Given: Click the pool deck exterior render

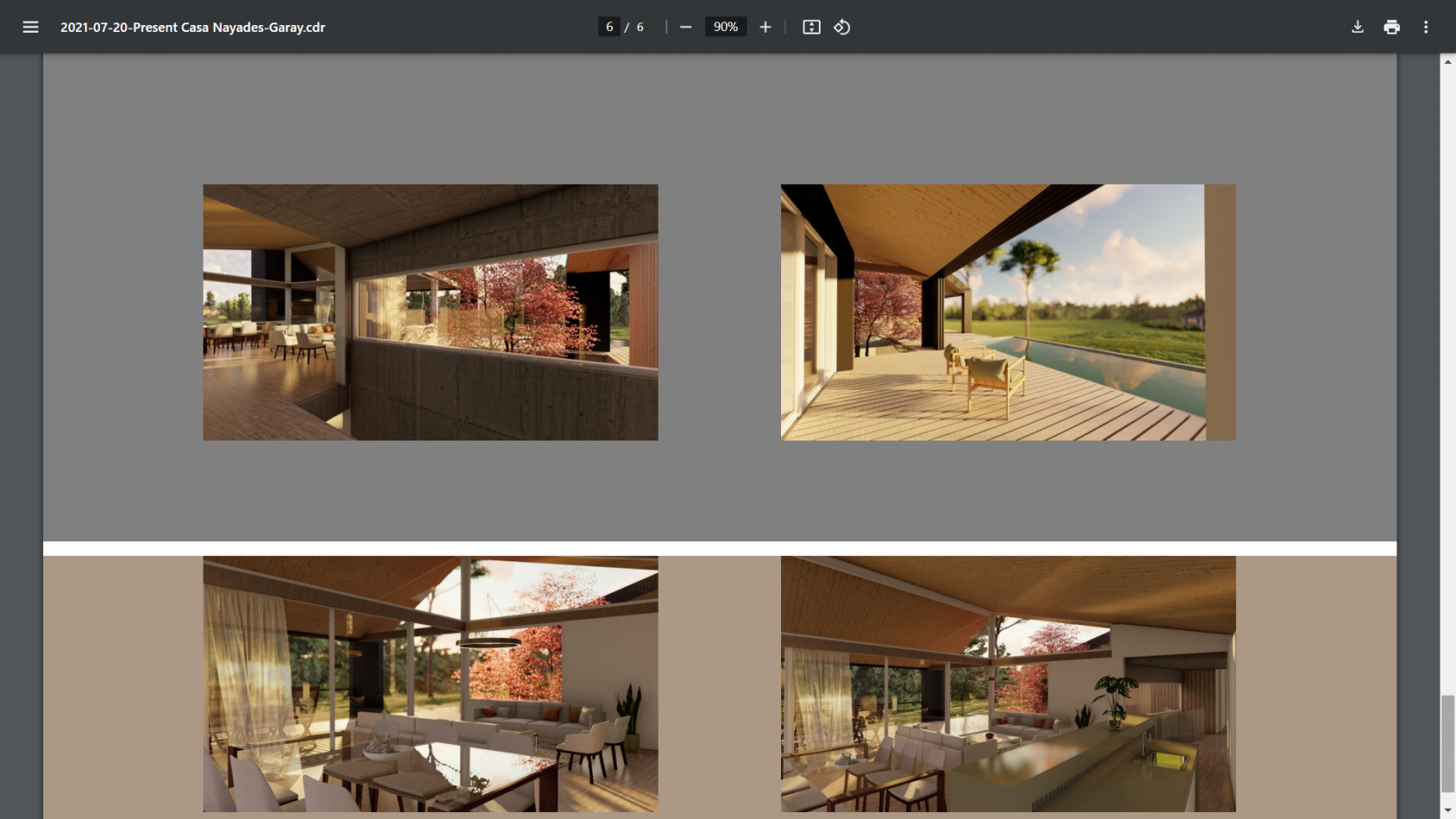Looking at the screenshot, I should coord(1008,312).
